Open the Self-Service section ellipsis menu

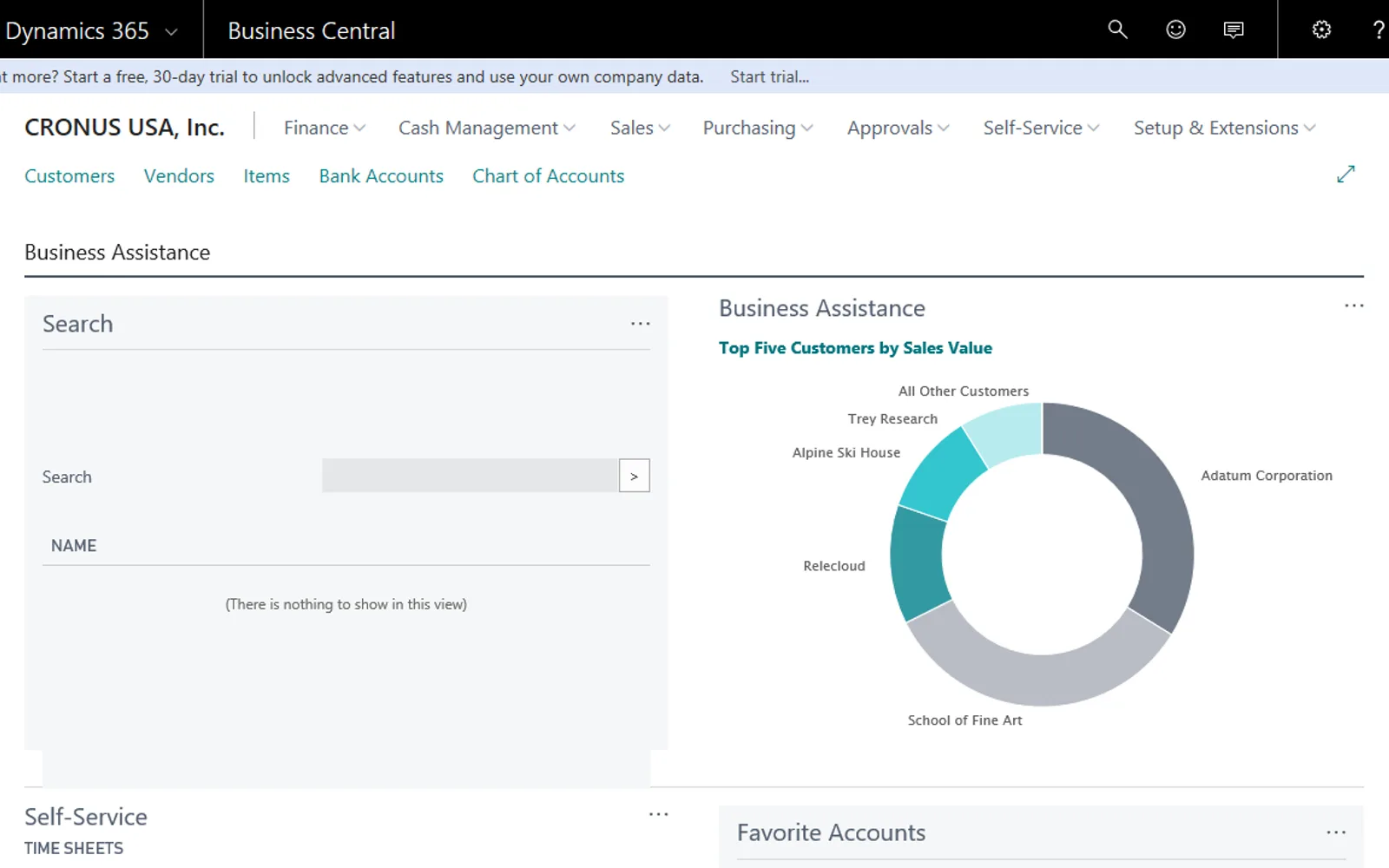(x=659, y=814)
